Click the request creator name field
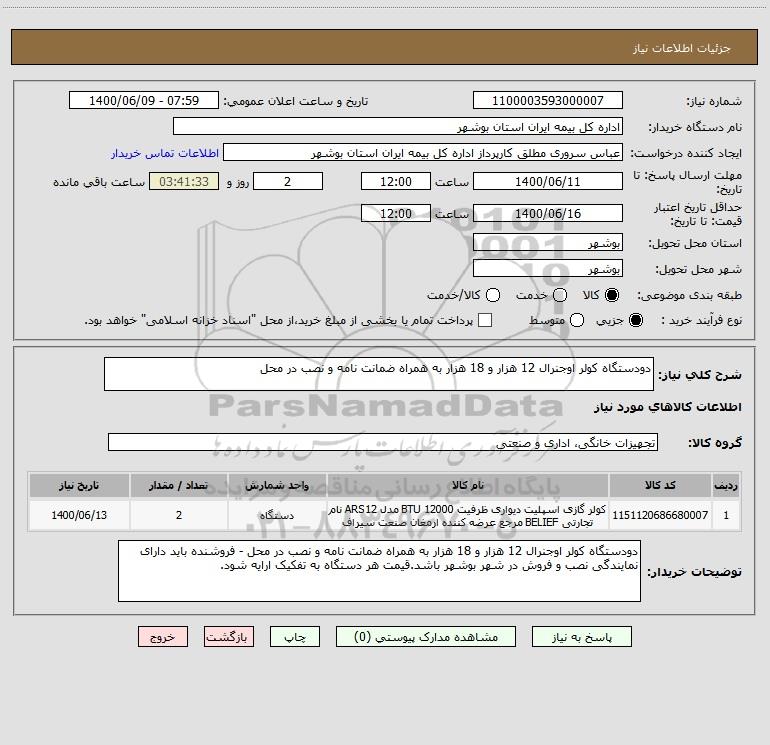The width and height of the screenshot is (770, 745). tap(423, 153)
